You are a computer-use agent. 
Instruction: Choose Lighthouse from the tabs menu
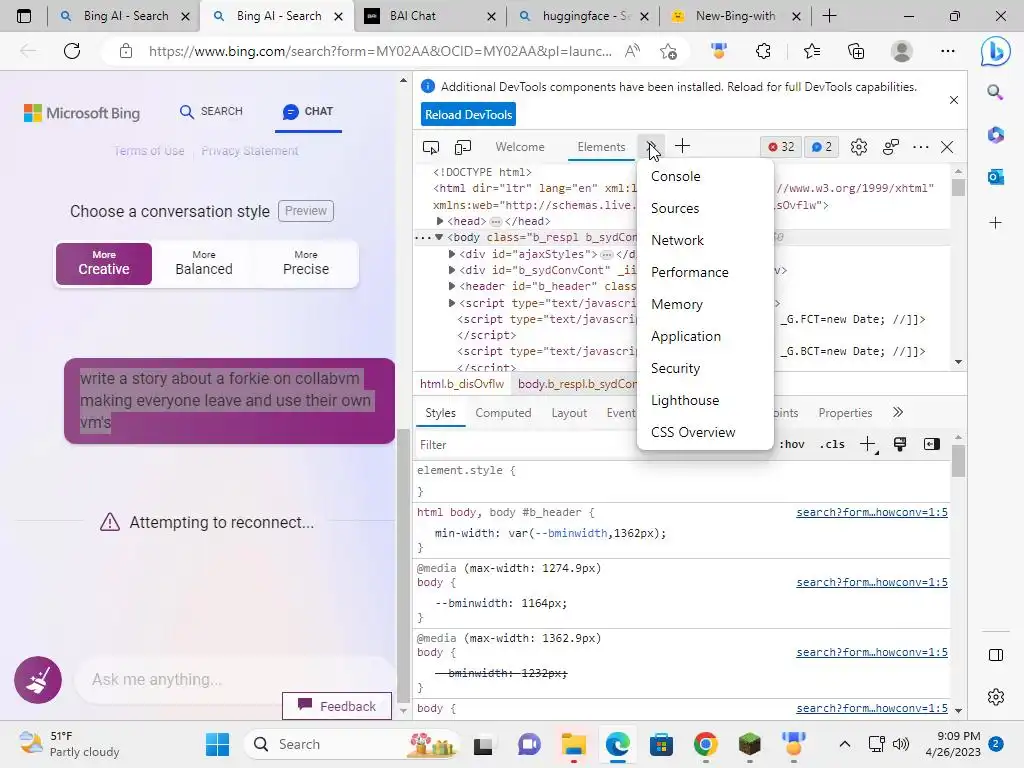point(705,400)
